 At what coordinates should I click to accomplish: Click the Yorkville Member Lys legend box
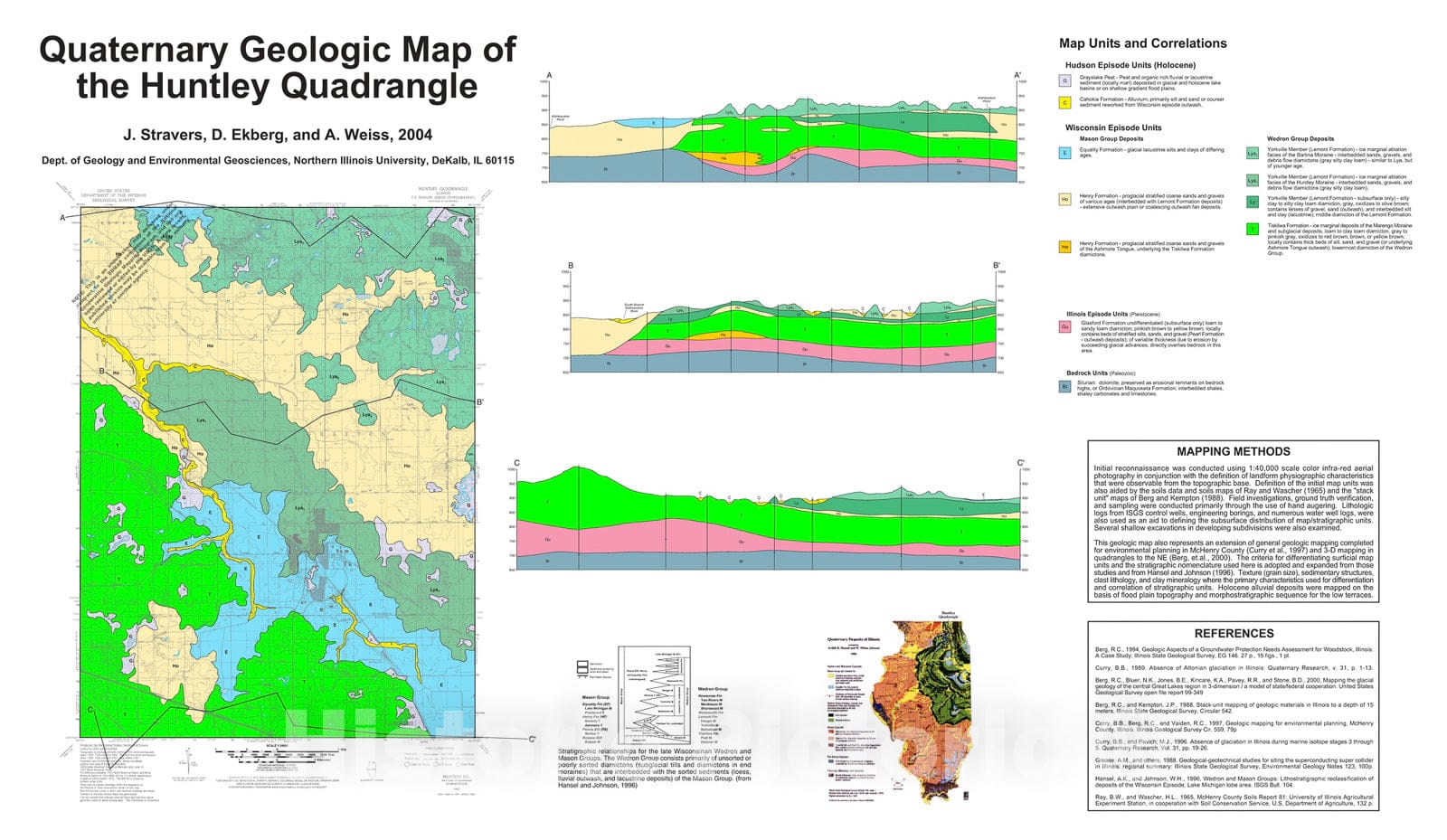coord(1252,154)
